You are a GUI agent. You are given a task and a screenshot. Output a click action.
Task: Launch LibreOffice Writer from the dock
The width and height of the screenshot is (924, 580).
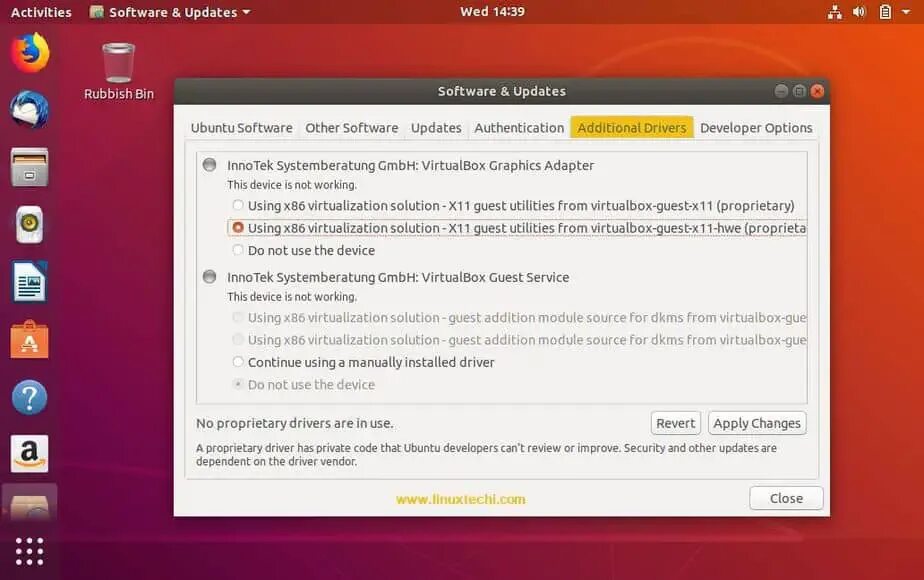(x=29, y=282)
